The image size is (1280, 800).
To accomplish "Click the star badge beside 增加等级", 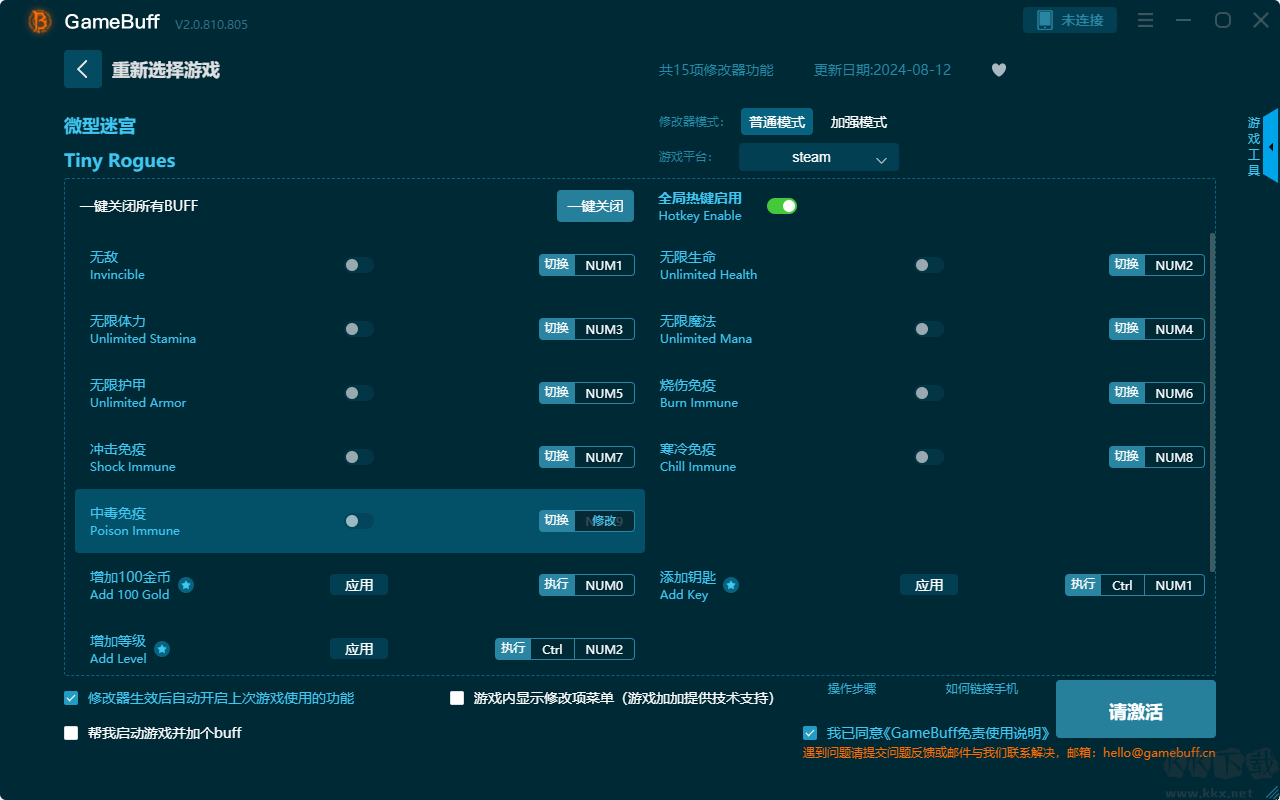I will [x=162, y=649].
